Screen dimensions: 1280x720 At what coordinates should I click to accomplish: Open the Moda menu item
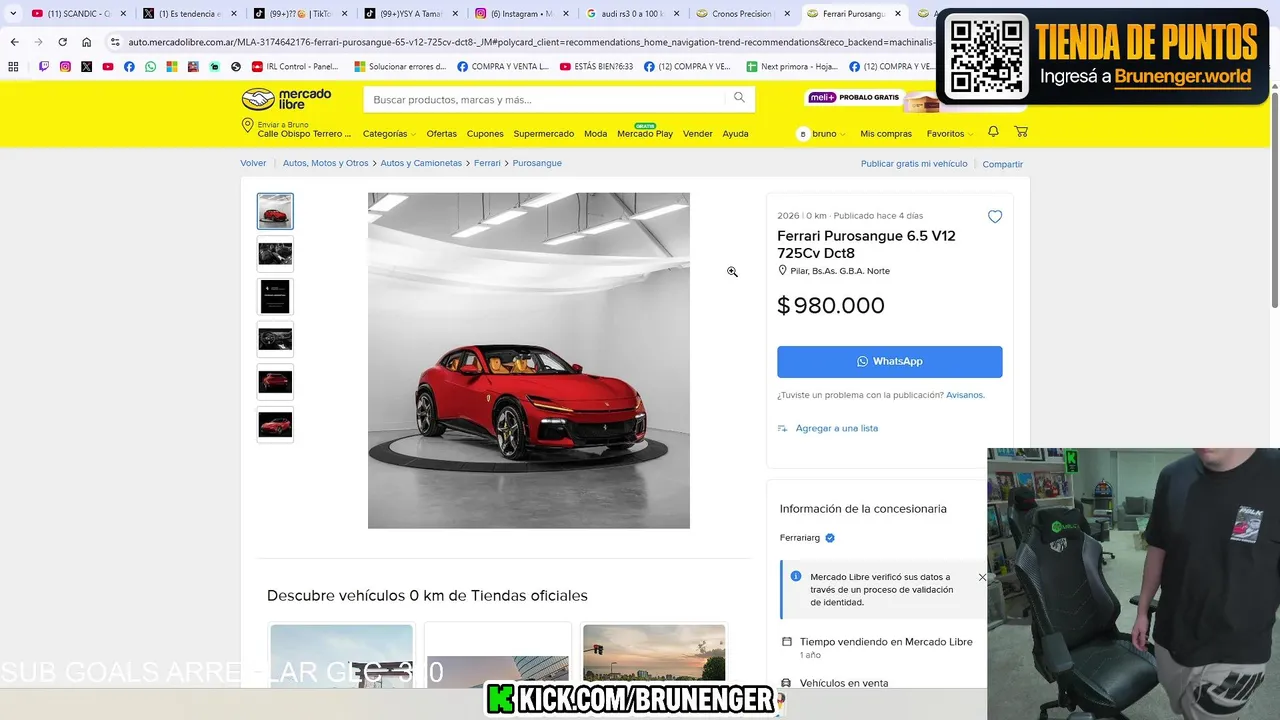595,134
